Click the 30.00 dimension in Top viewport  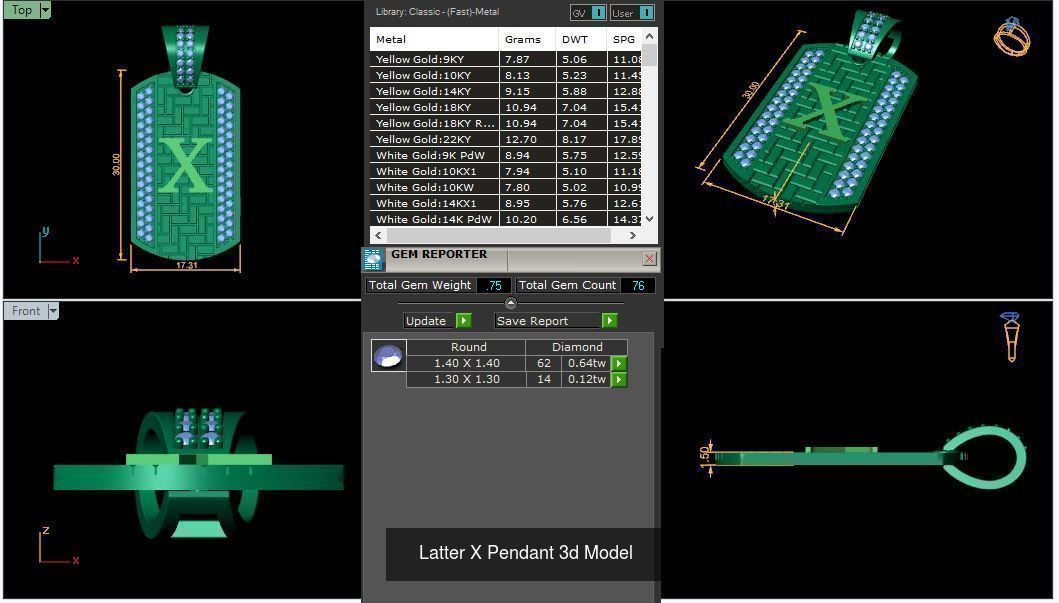[116, 164]
